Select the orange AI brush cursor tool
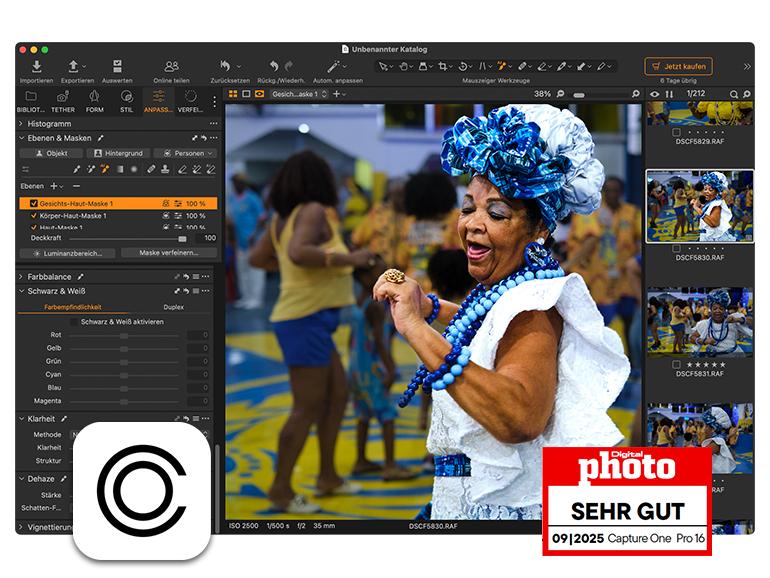This screenshot has height=578, width=770. (x=501, y=66)
